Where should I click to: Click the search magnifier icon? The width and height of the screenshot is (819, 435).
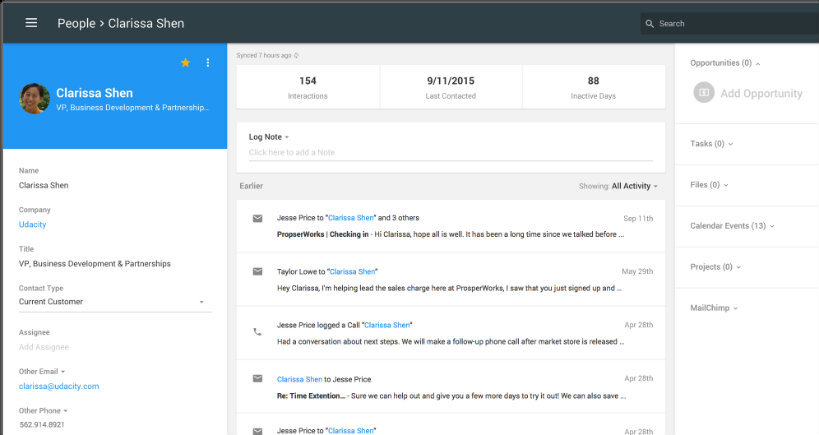(650, 23)
